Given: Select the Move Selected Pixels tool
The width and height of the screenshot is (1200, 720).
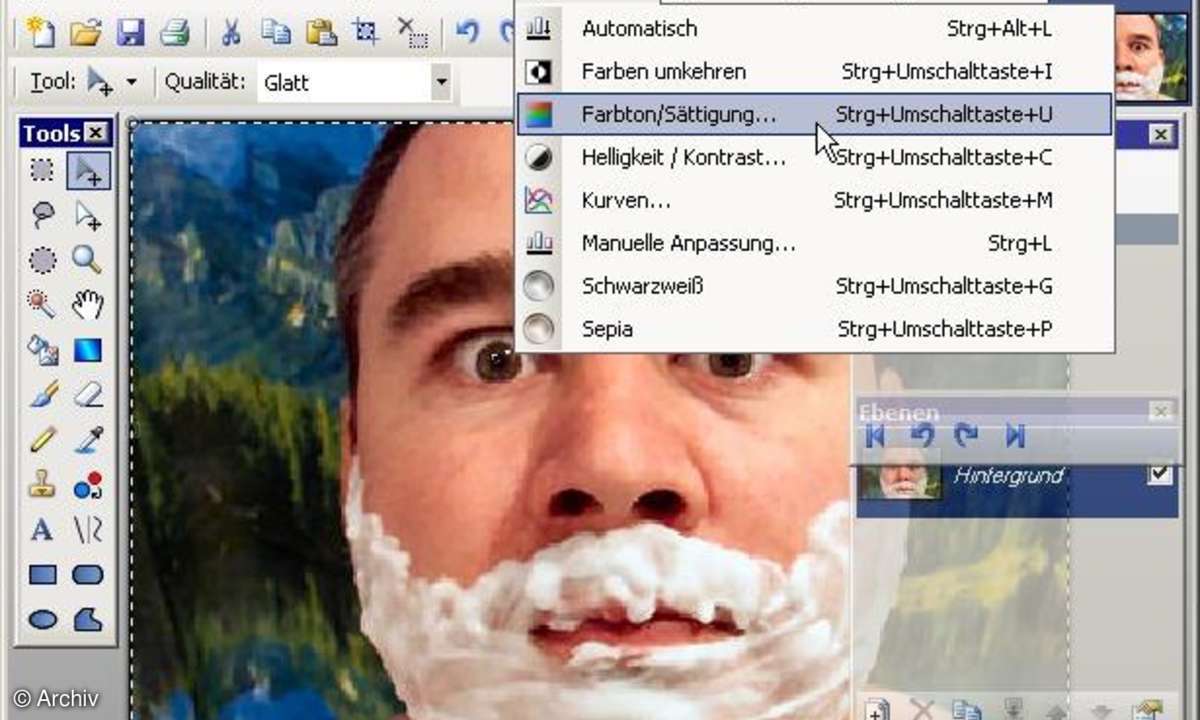Looking at the screenshot, I should (88, 215).
